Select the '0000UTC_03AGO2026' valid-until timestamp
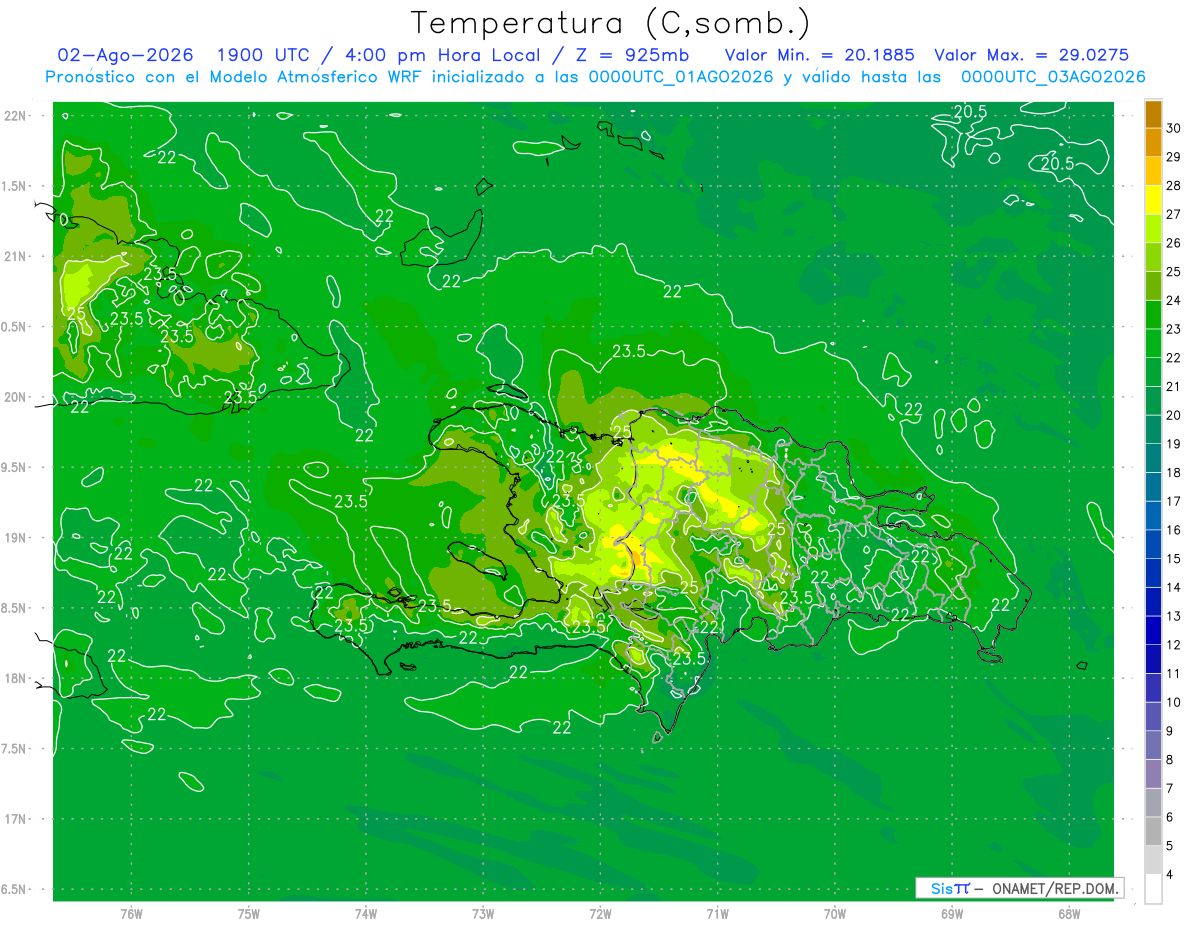Viewport: 1200px width, 927px height. pos(1053,77)
